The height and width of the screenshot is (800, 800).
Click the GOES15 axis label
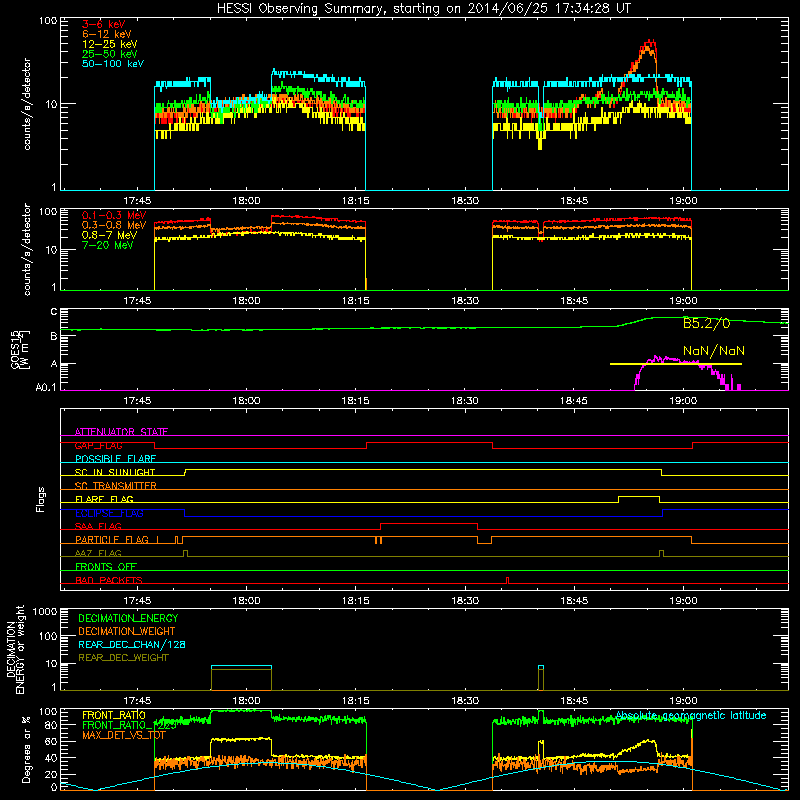[x=20, y=350]
